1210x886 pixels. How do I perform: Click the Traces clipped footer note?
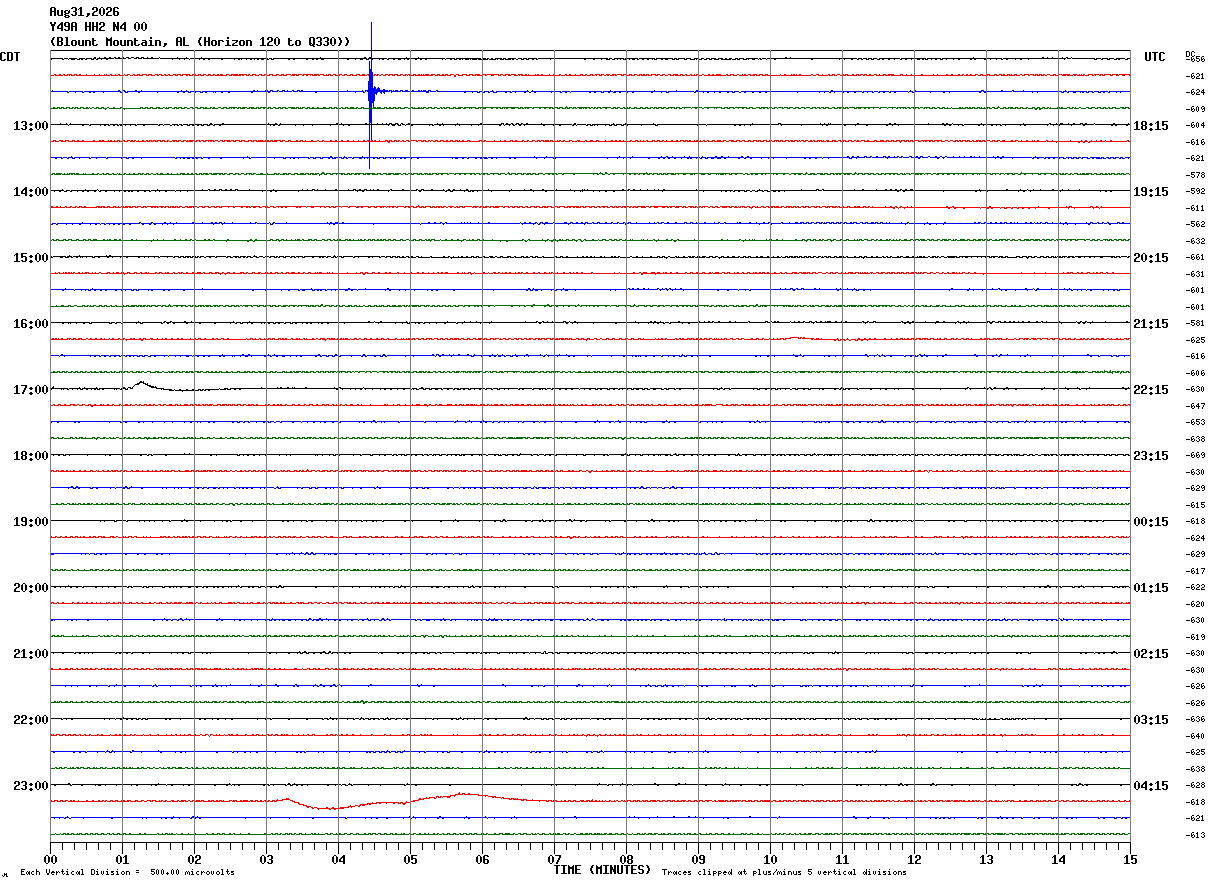click(x=784, y=872)
